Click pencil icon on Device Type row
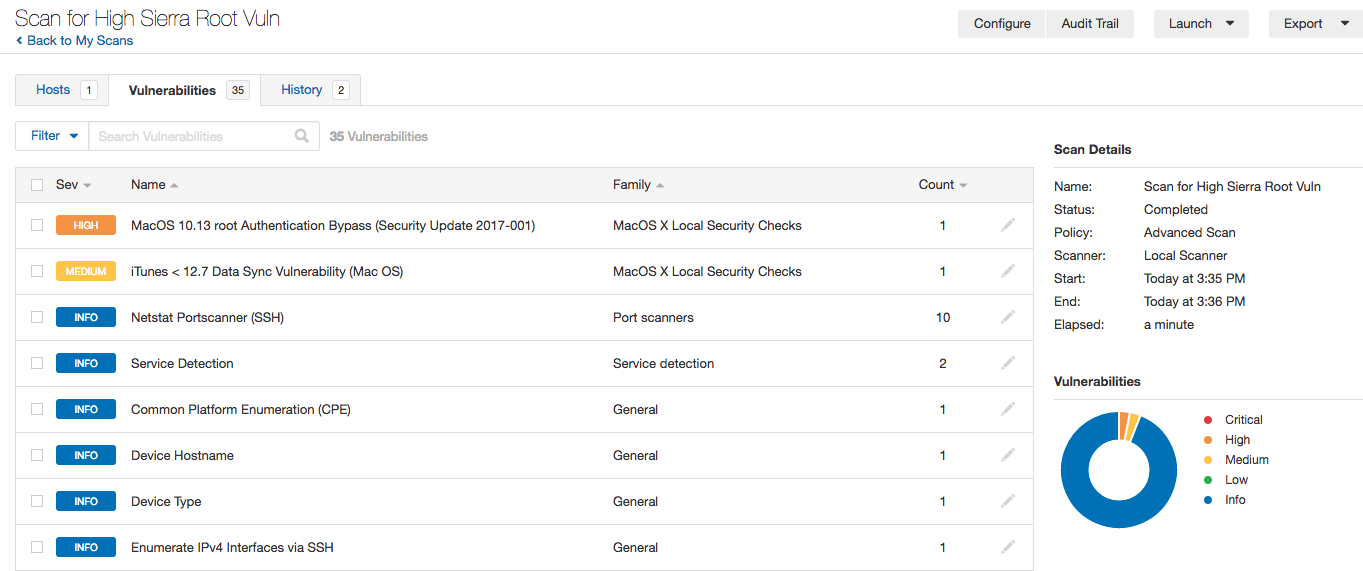 1008,501
